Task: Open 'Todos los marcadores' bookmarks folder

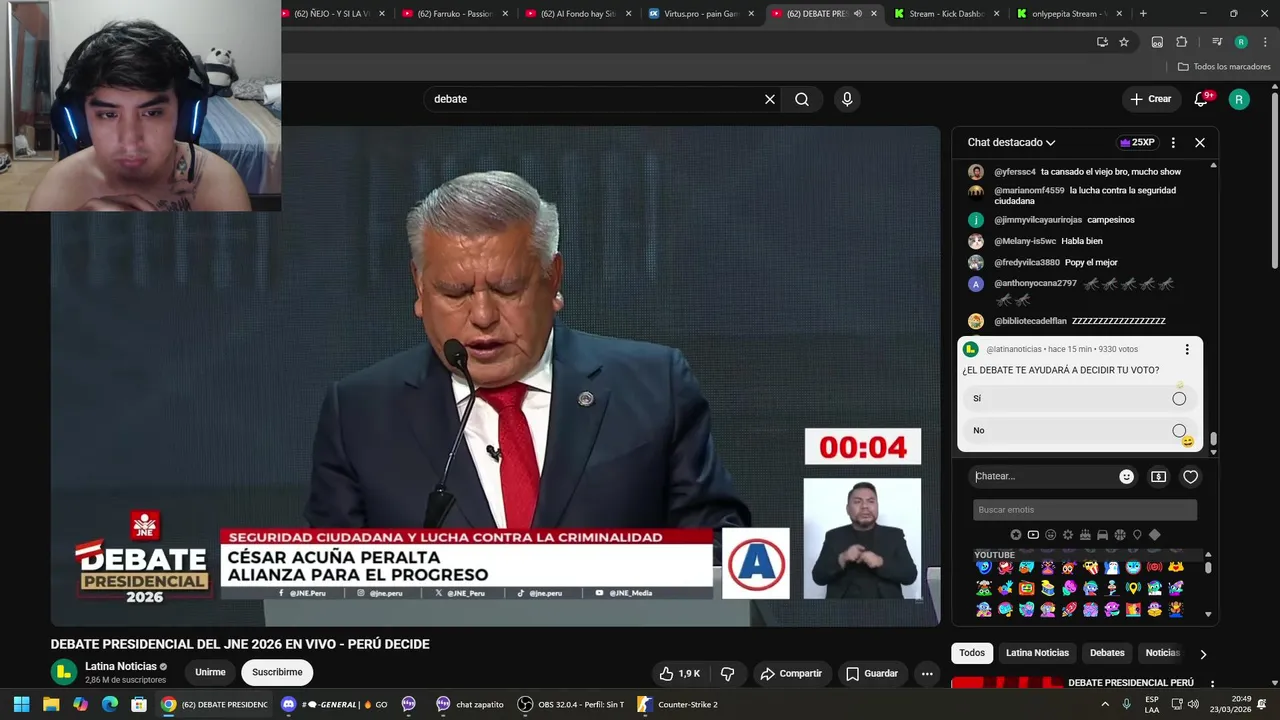Action: 1224,67
